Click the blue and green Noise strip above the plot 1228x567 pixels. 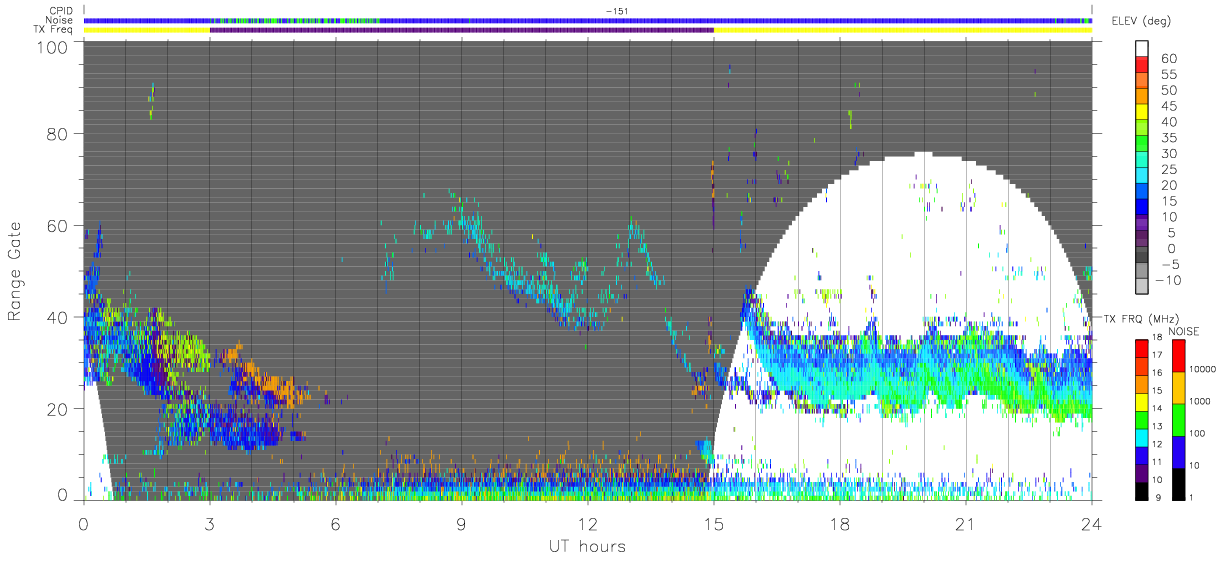coord(587,20)
